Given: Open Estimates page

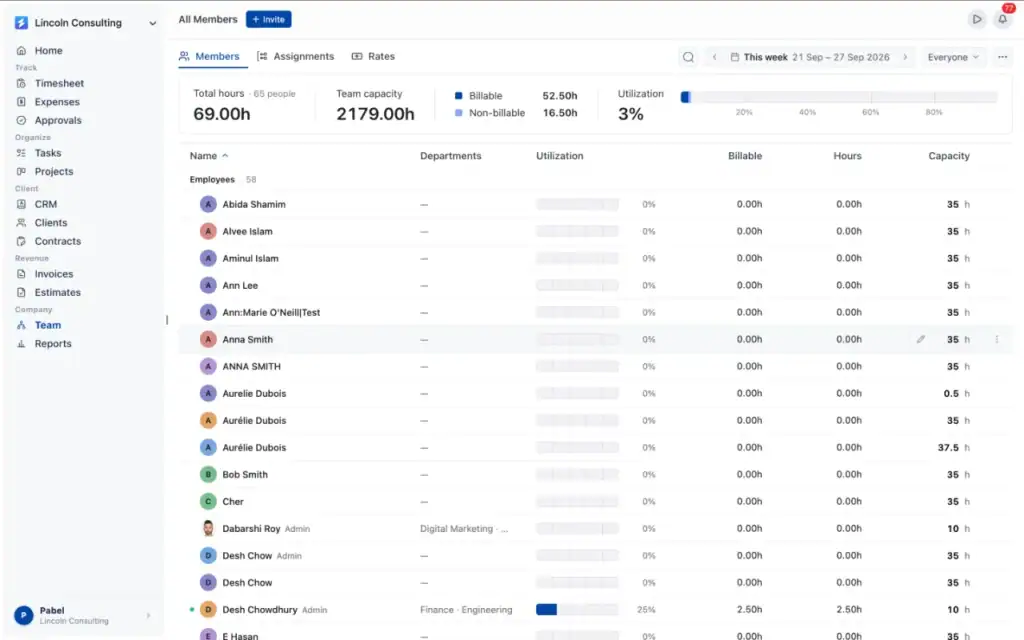Looking at the screenshot, I should click(57, 293).
